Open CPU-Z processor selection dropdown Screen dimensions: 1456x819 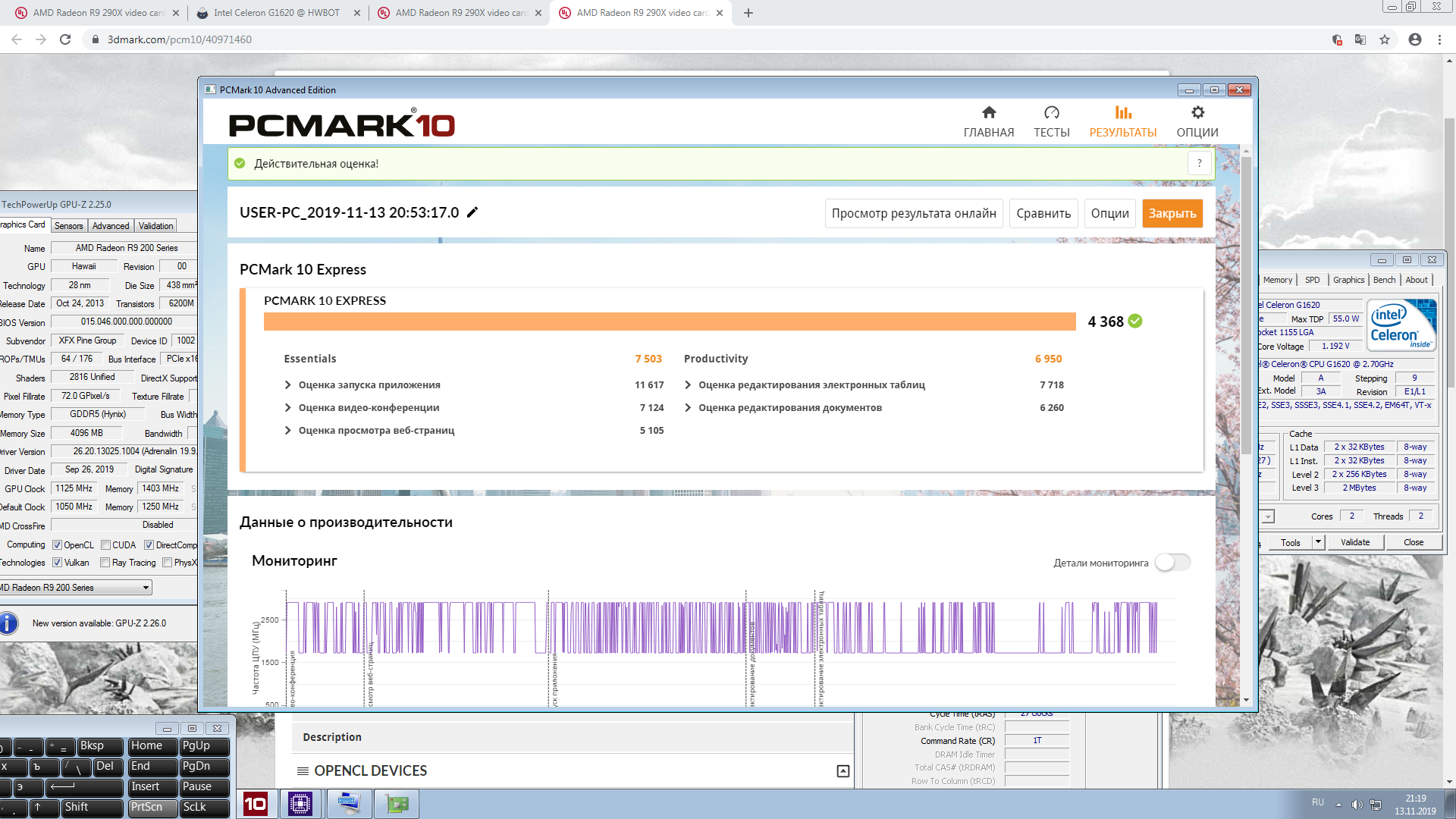pos(1267,517)
